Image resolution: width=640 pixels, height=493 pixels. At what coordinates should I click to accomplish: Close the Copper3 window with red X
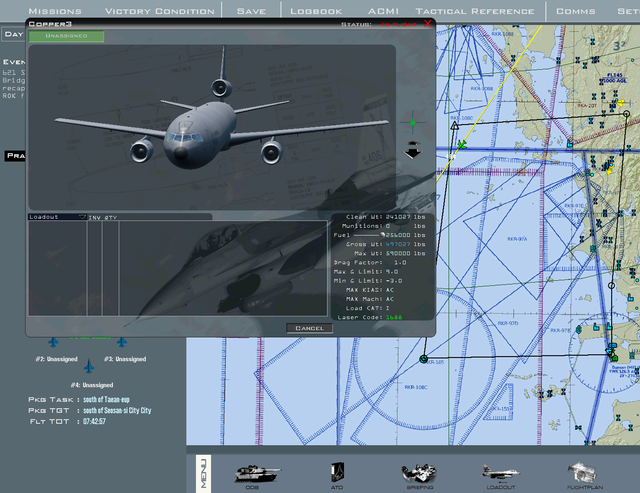pos(427,24)
